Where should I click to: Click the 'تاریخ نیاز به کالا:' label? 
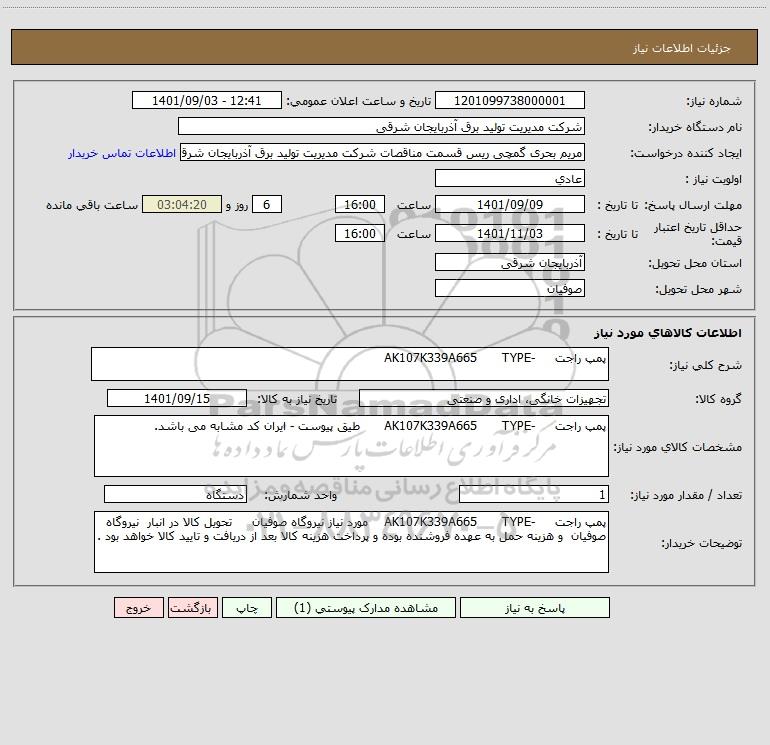pos(298,399)
